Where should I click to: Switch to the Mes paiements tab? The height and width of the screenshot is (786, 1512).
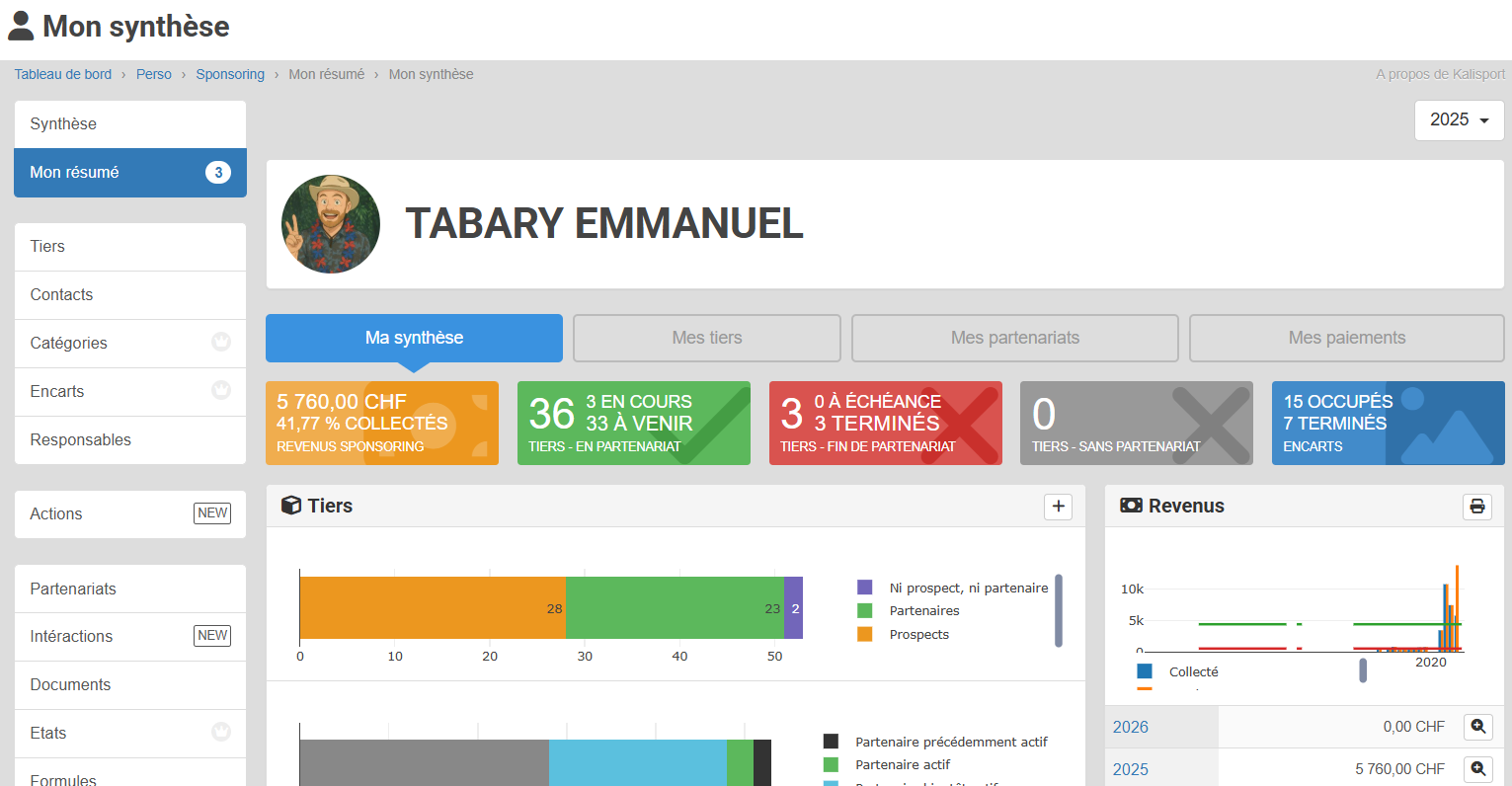coord(1346,338)
